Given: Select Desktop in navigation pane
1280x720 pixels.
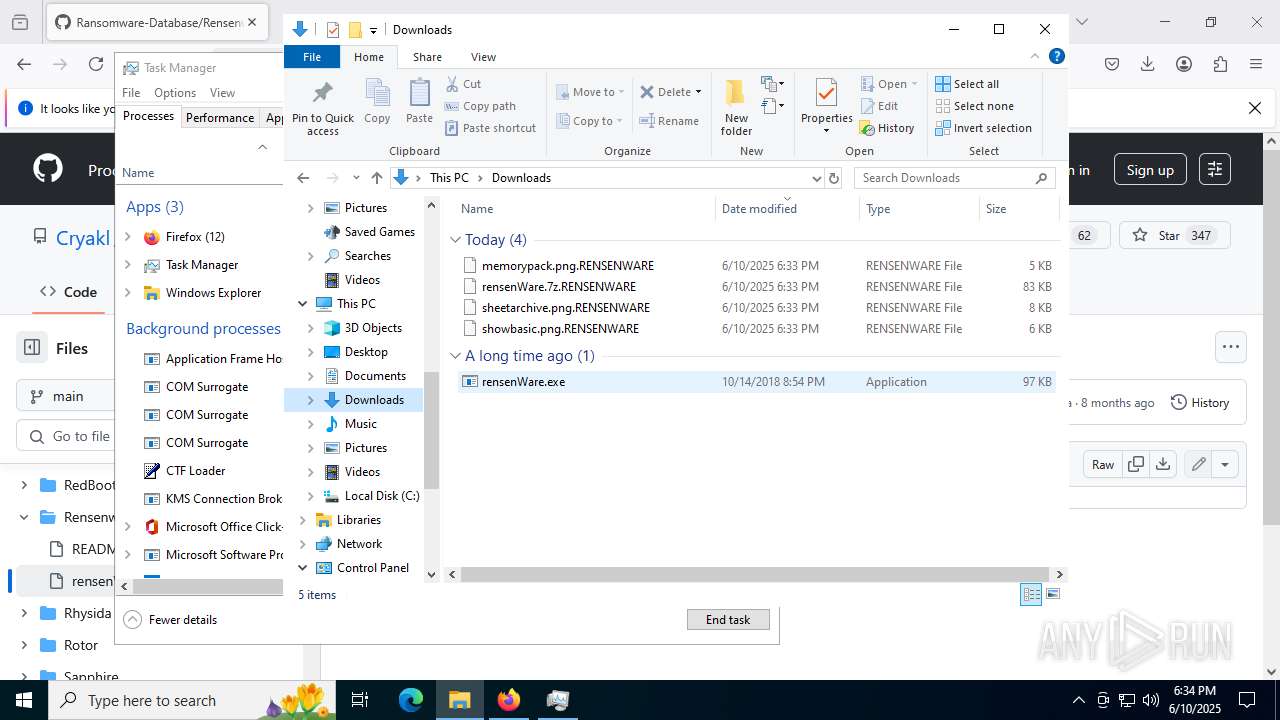Looking at the screenshot, I should click(x=366, y=352).
